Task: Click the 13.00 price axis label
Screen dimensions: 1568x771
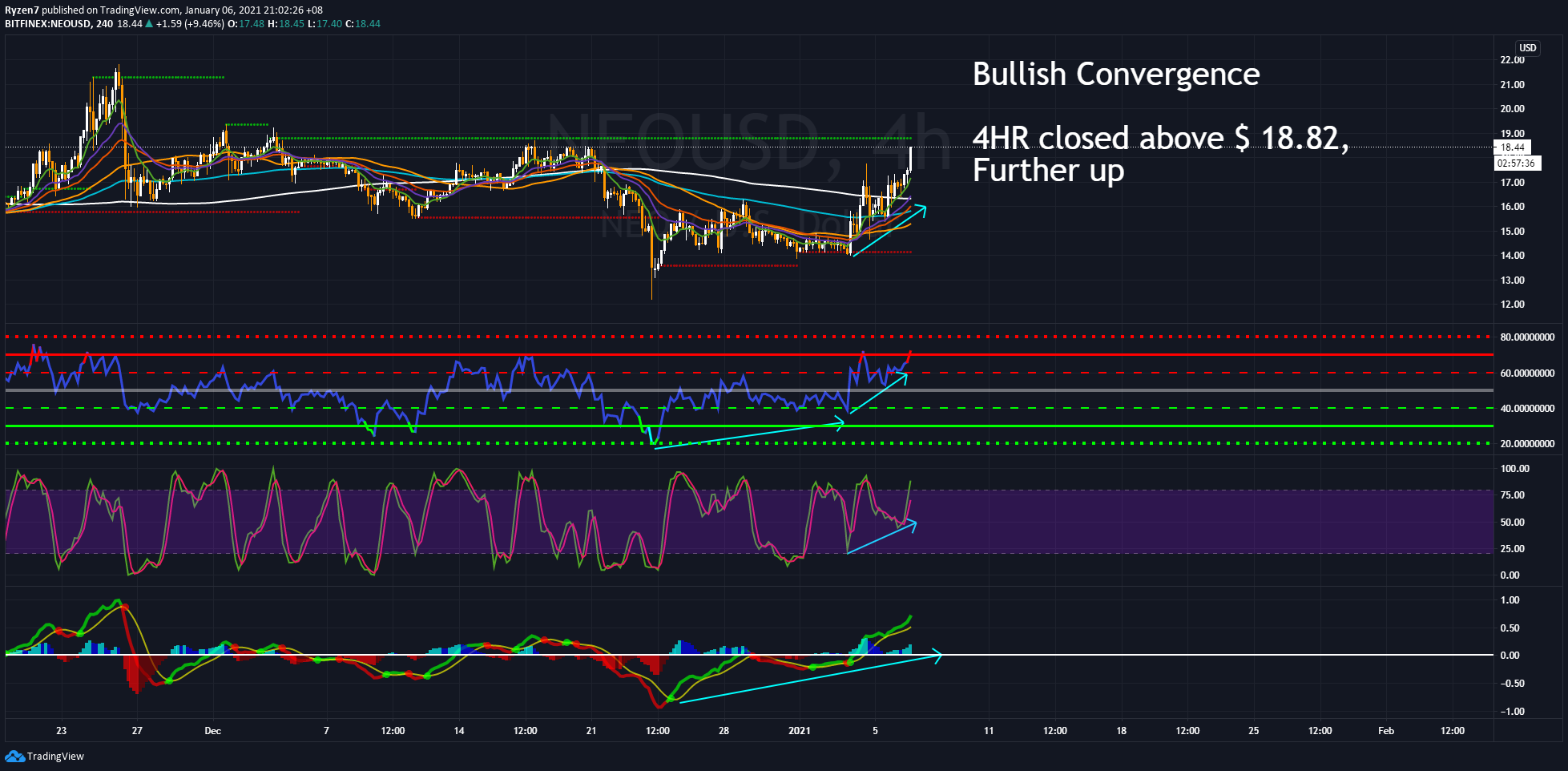Action: pos(1513,281)
